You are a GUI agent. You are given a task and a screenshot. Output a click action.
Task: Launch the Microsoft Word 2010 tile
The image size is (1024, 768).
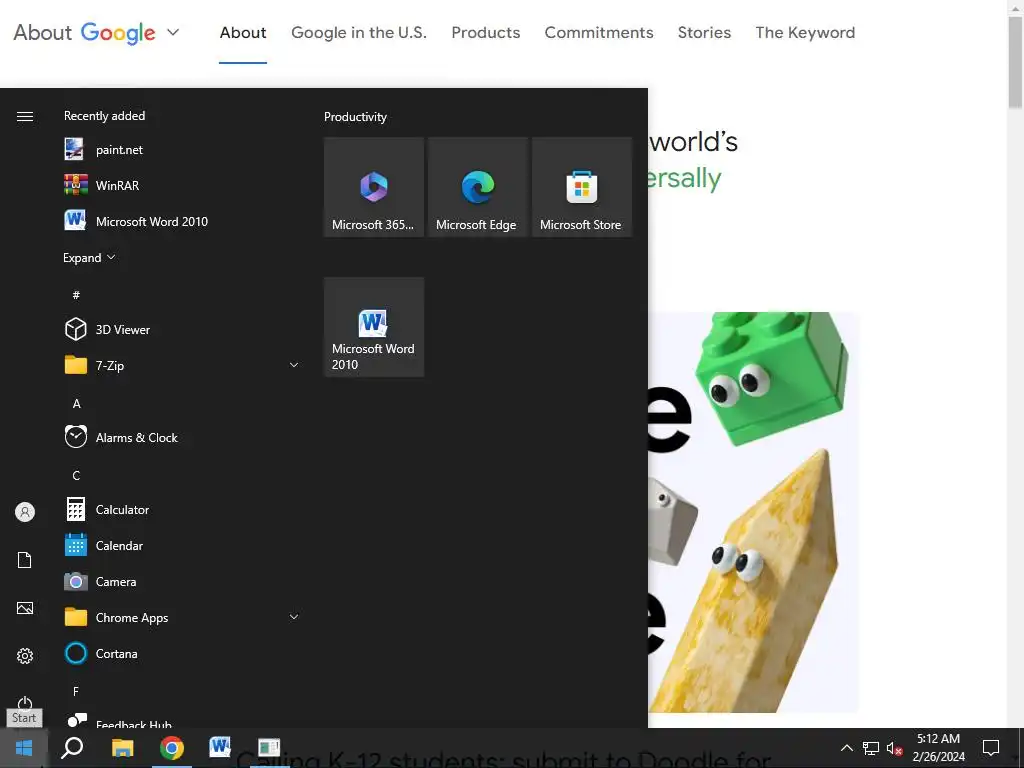374,327
